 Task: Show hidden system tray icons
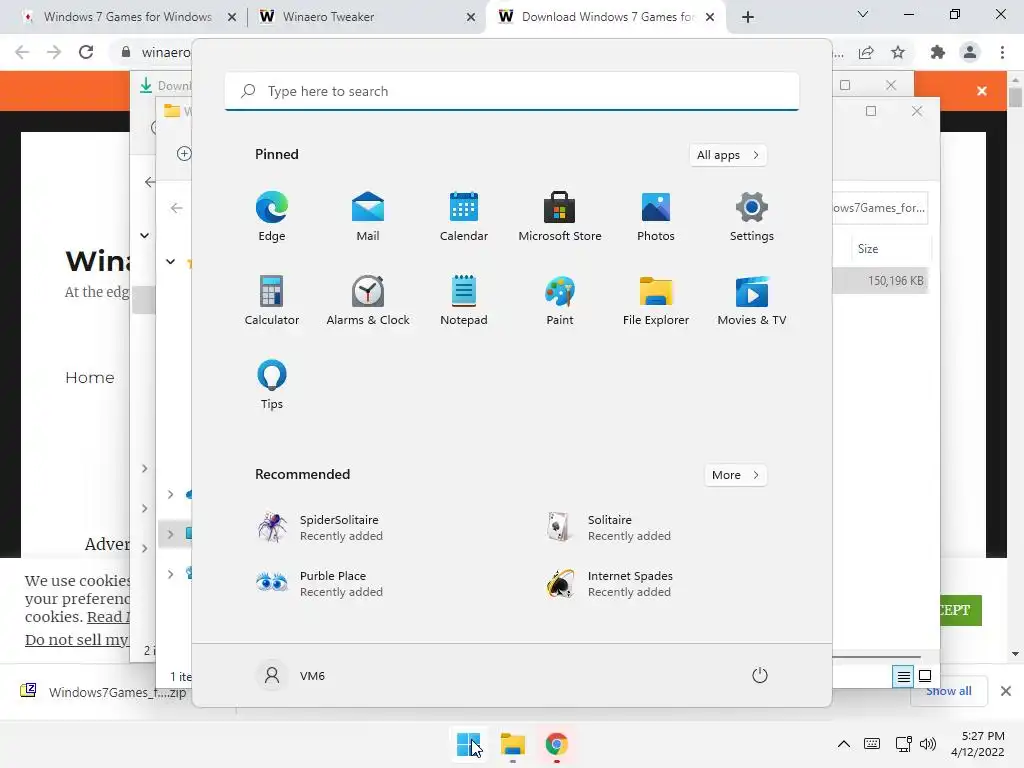point(844,744)
